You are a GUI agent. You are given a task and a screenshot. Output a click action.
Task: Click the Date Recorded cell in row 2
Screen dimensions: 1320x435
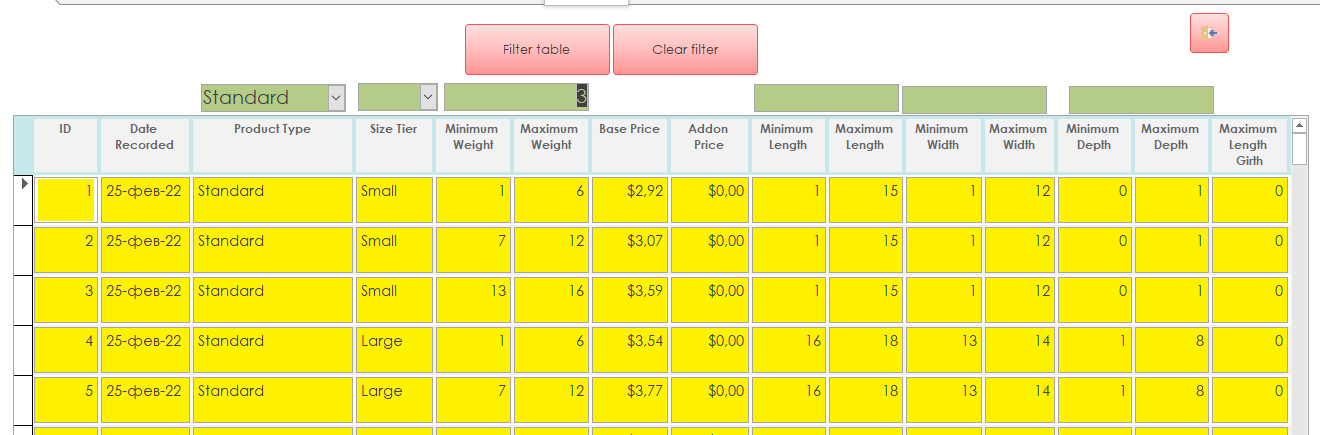point(145,250)
